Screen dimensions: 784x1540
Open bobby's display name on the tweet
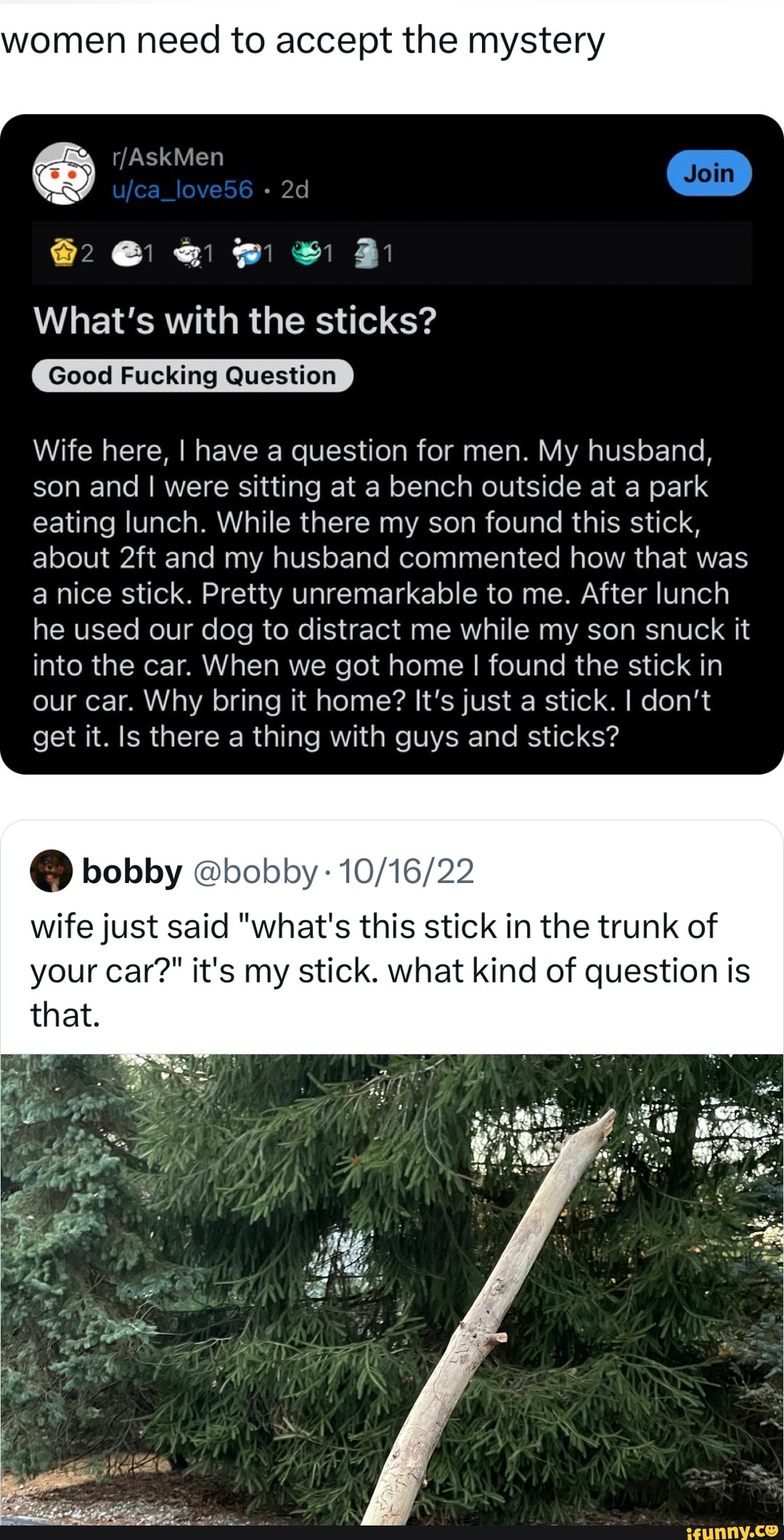131,871
